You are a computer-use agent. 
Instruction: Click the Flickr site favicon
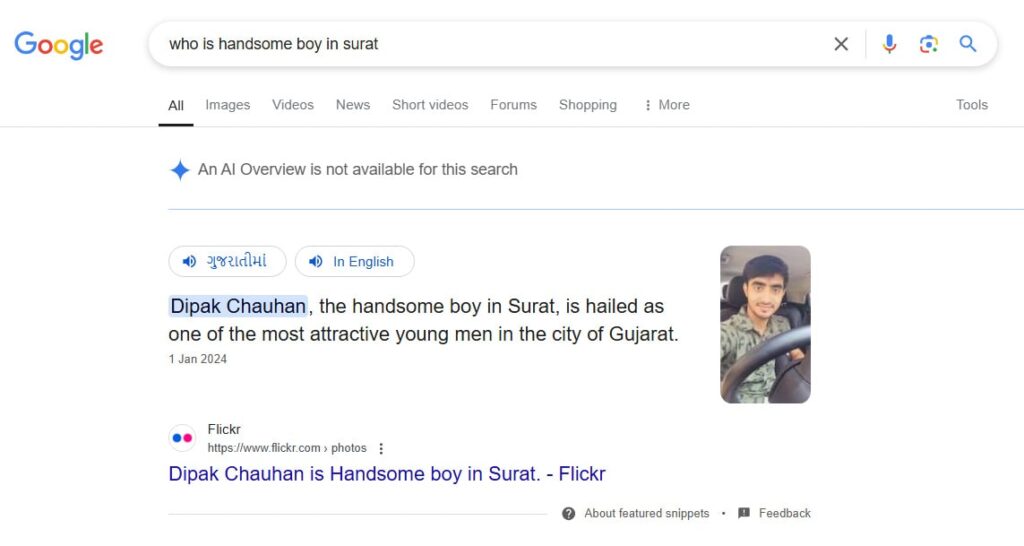181,438
